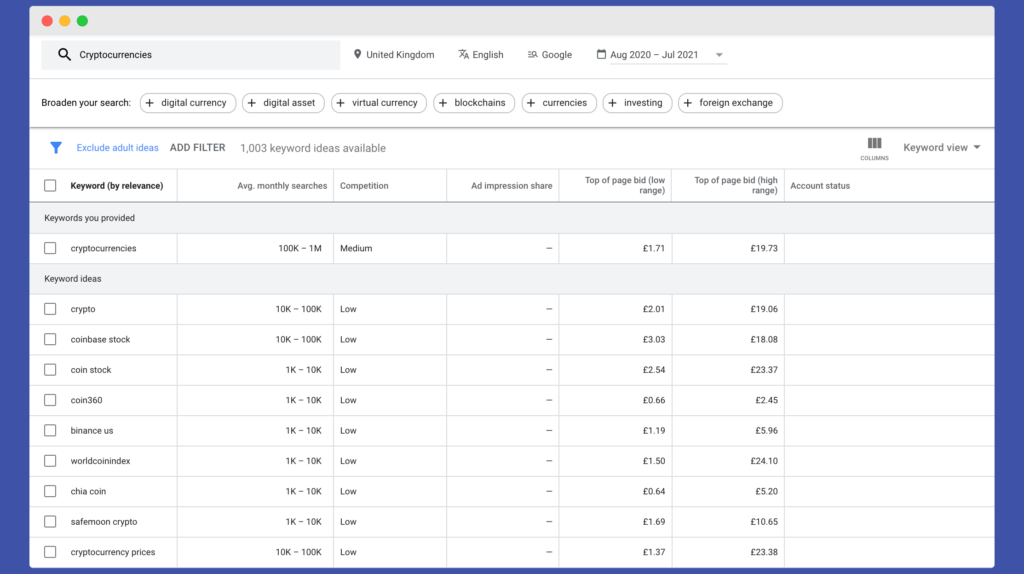Tick the checkbox for 'crypto' keyword
This screenshot has height=574, width=1024.
[x=50, y=309]
